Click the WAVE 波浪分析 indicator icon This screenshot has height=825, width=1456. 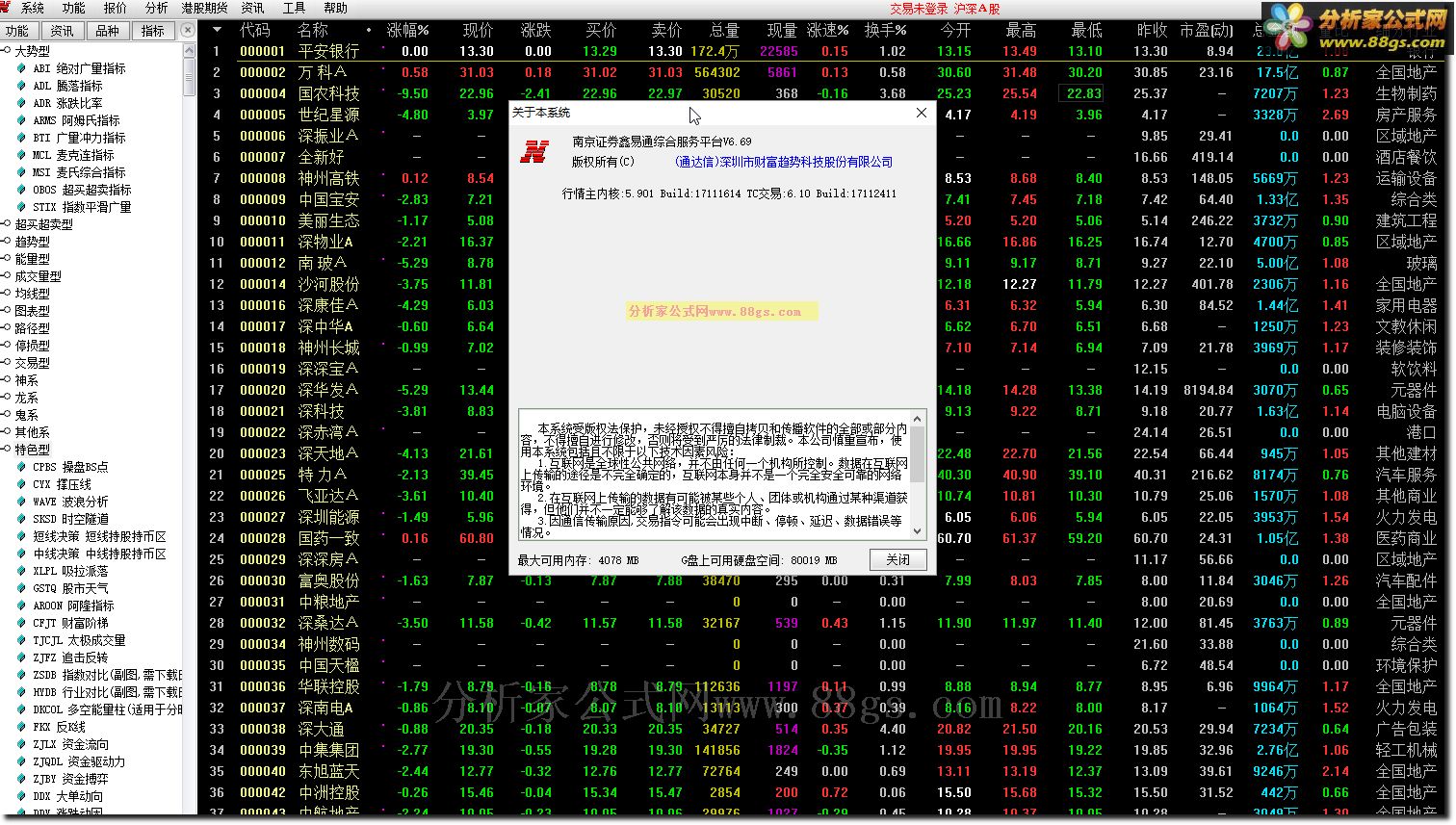[x=22, y=502]
